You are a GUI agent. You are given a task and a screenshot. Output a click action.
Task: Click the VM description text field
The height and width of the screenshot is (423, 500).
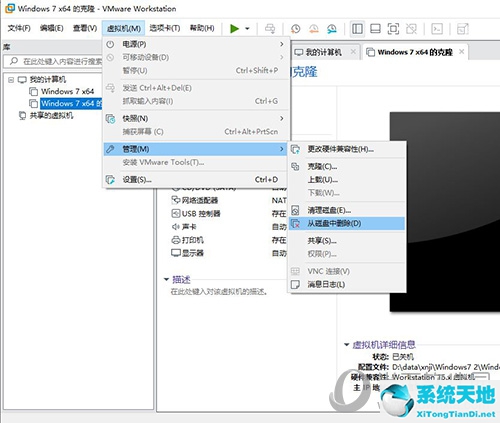(x=219, y=292)
